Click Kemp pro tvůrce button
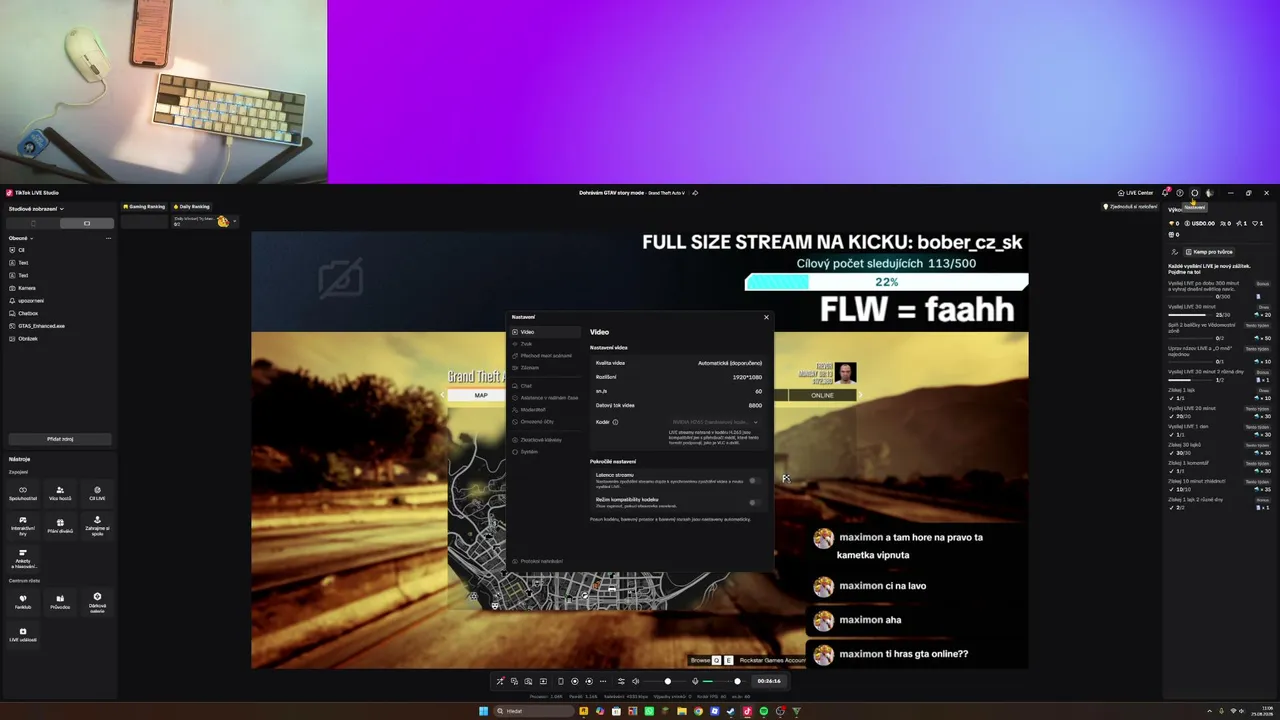The image size is (1280, 720). [x=1207, y=252]
